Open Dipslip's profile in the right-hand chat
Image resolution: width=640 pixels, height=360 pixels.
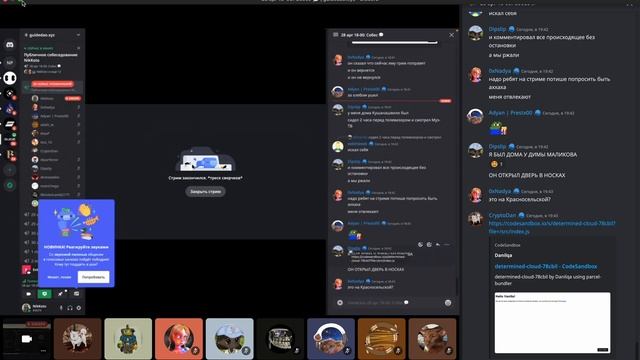click(x=497, y=29)
